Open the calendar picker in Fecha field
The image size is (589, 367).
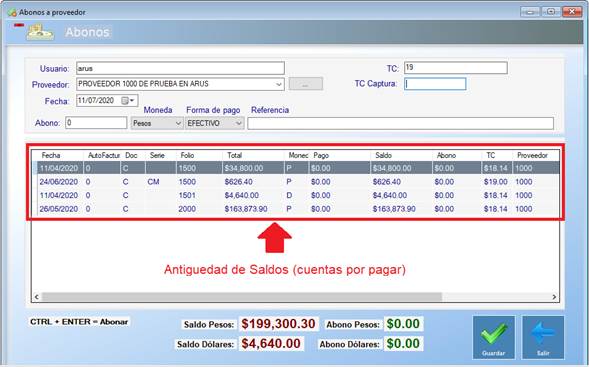click(x=128, y=100)
